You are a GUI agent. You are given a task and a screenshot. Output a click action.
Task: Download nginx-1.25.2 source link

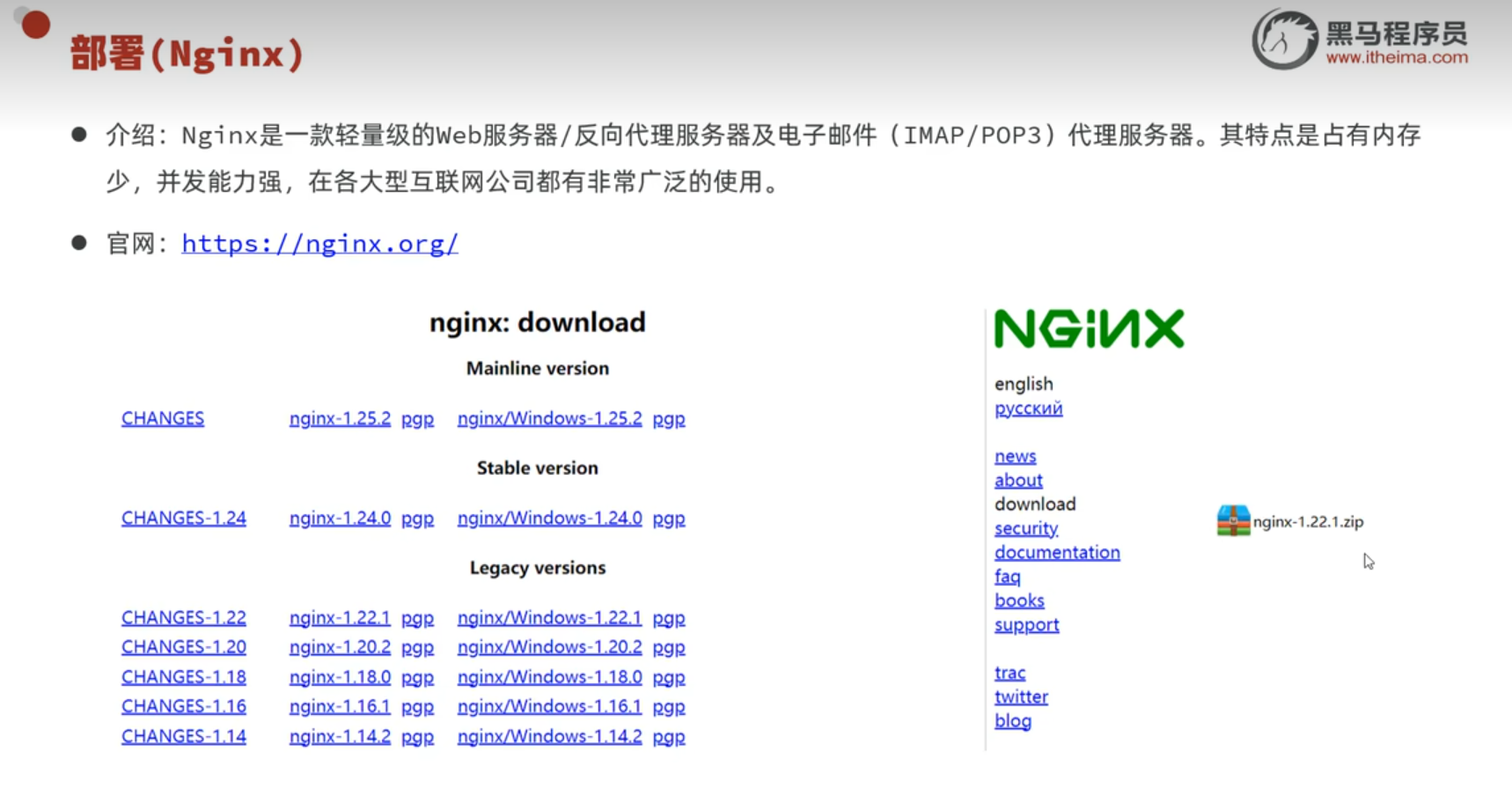coord(340,418)
